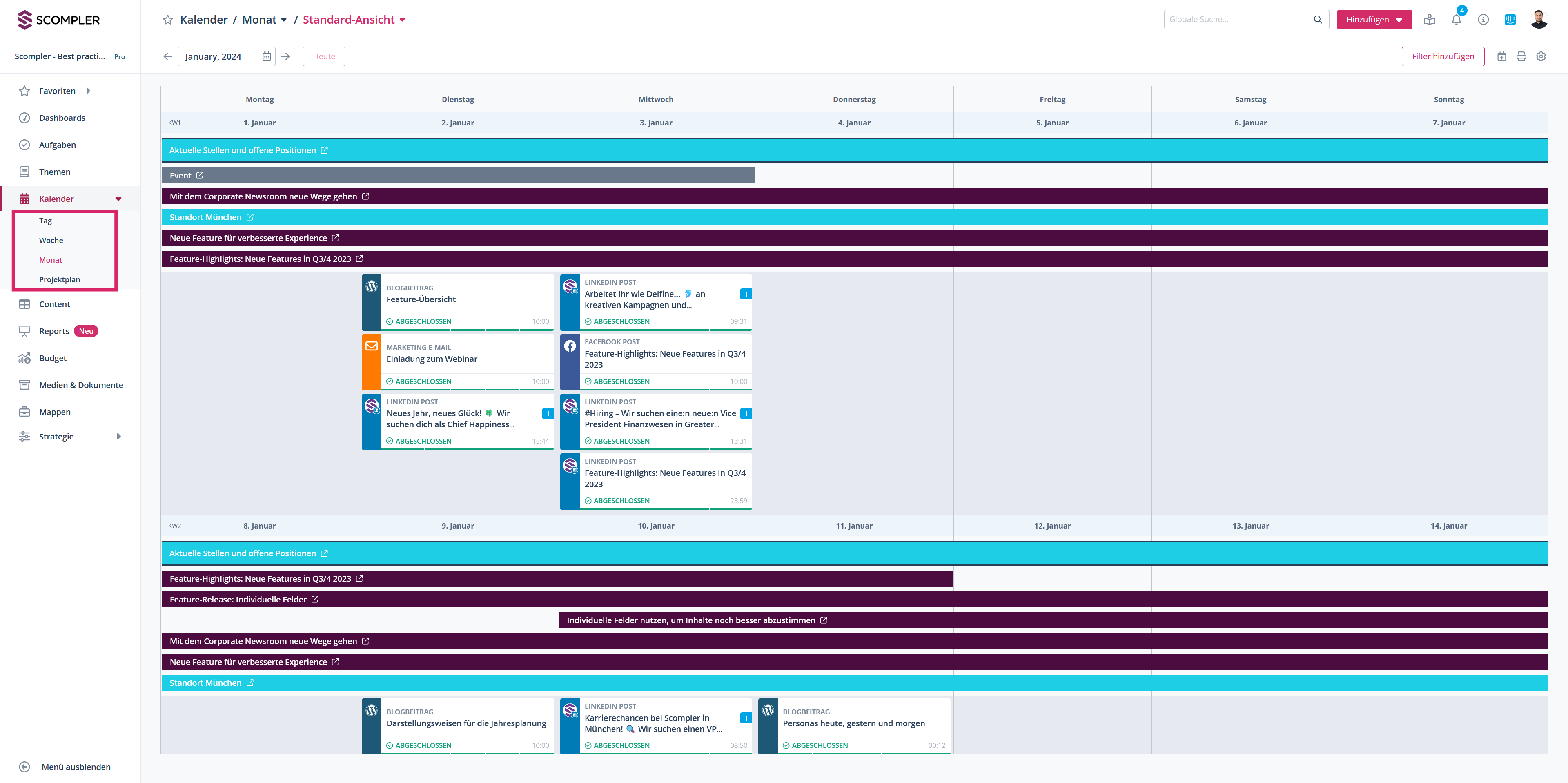Open the Standard-Ansicht view dropdown
This screenshot has width=1568, height=783.
click(354, 20)
